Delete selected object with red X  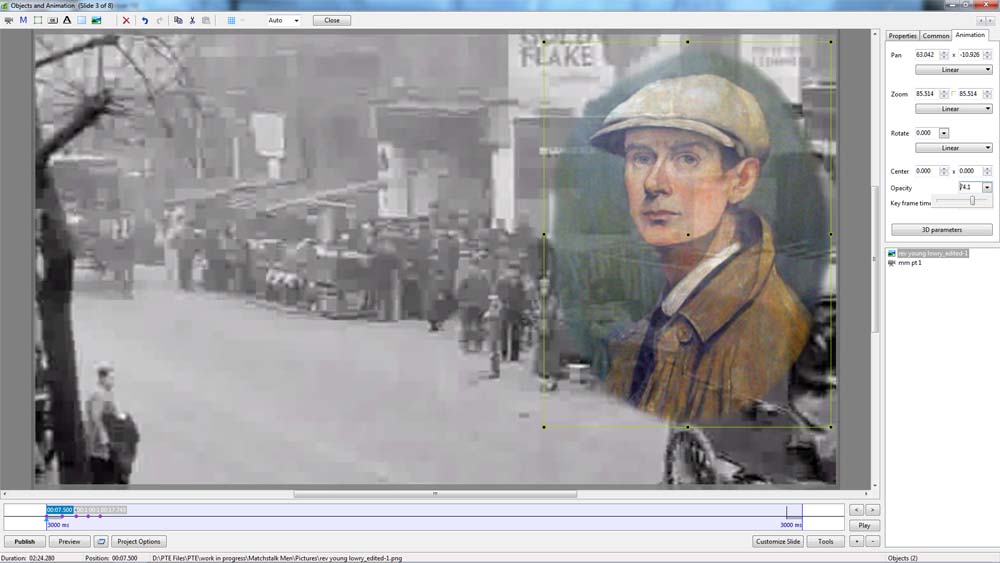pyautogui.click(x=126, y=20)
